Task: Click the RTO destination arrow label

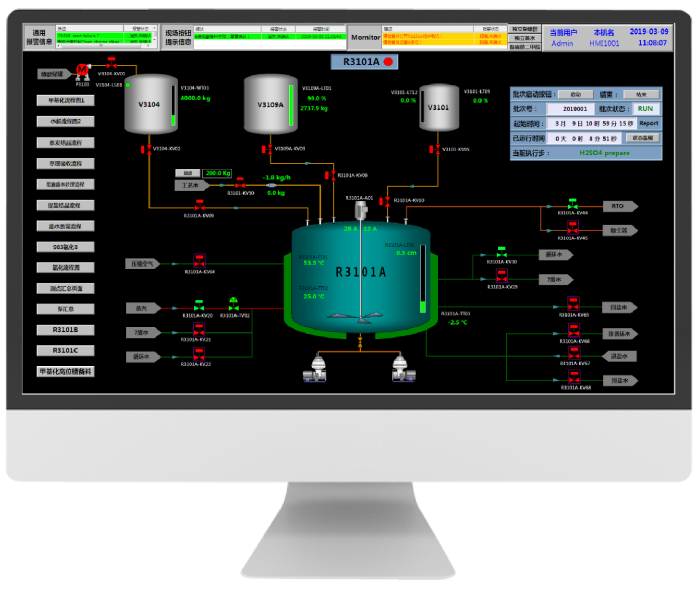Action: 617,206
